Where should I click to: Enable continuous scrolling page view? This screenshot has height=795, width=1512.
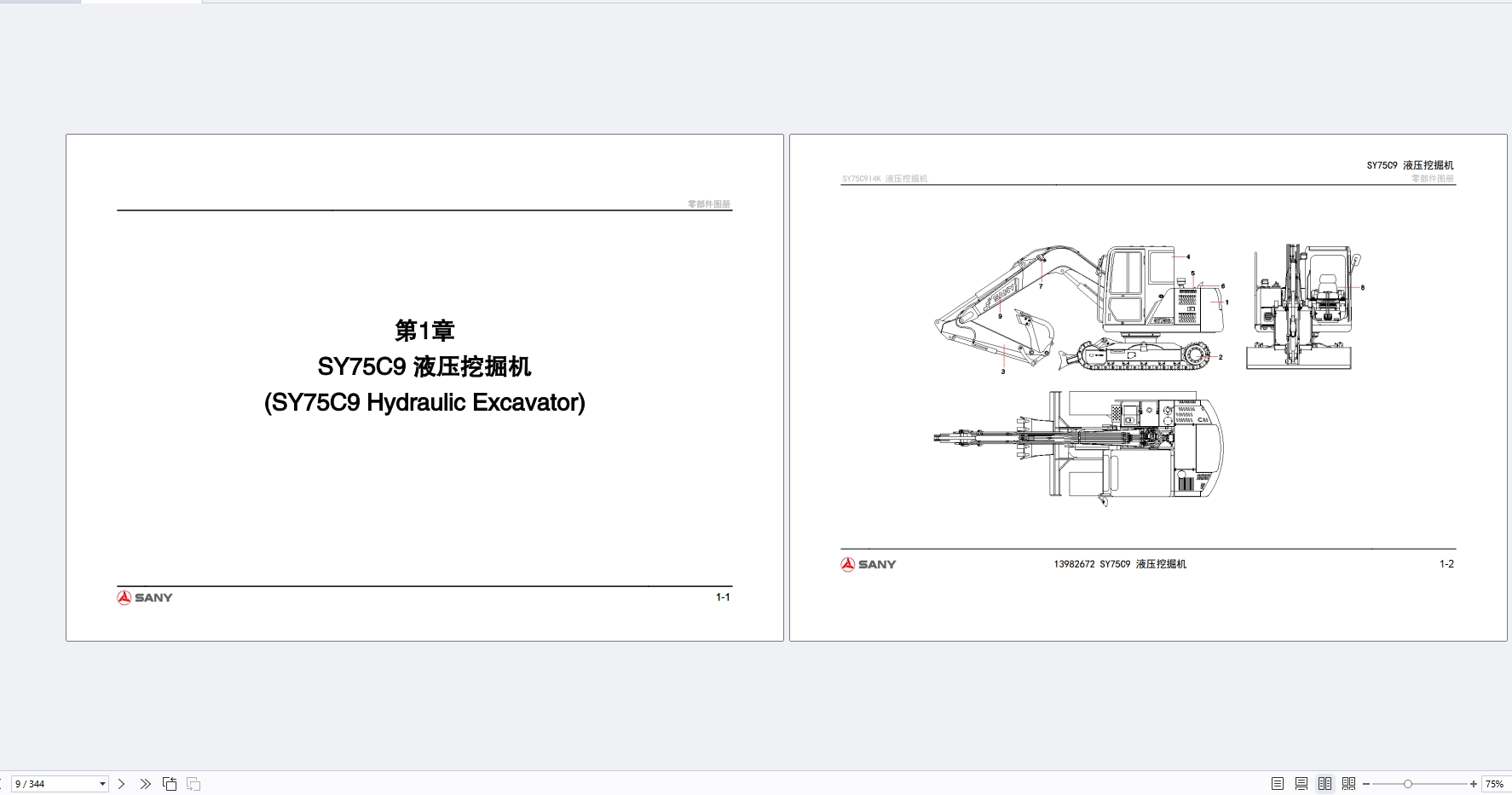(x=1301, y=784)
